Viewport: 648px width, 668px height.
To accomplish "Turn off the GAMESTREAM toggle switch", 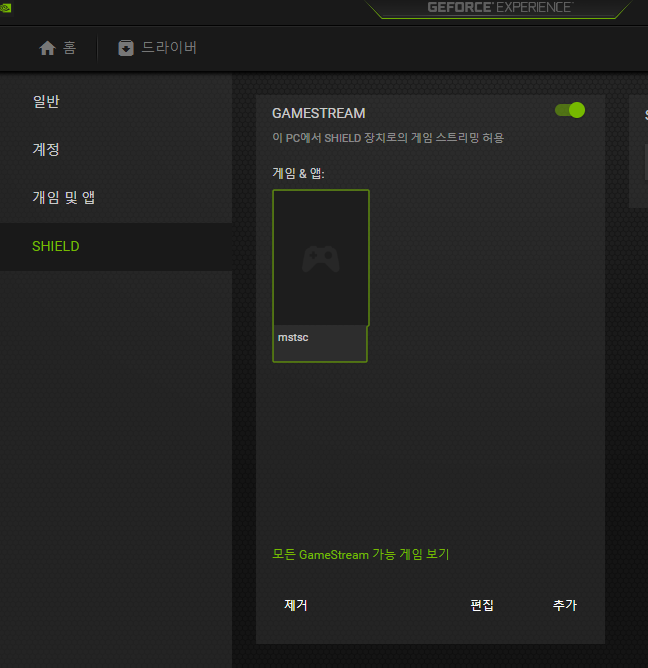I will (570, 110).
